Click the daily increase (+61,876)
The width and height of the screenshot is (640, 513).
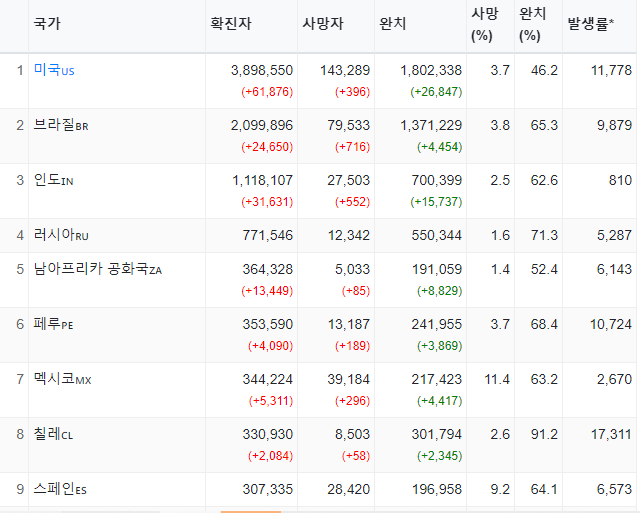point(267,91)
